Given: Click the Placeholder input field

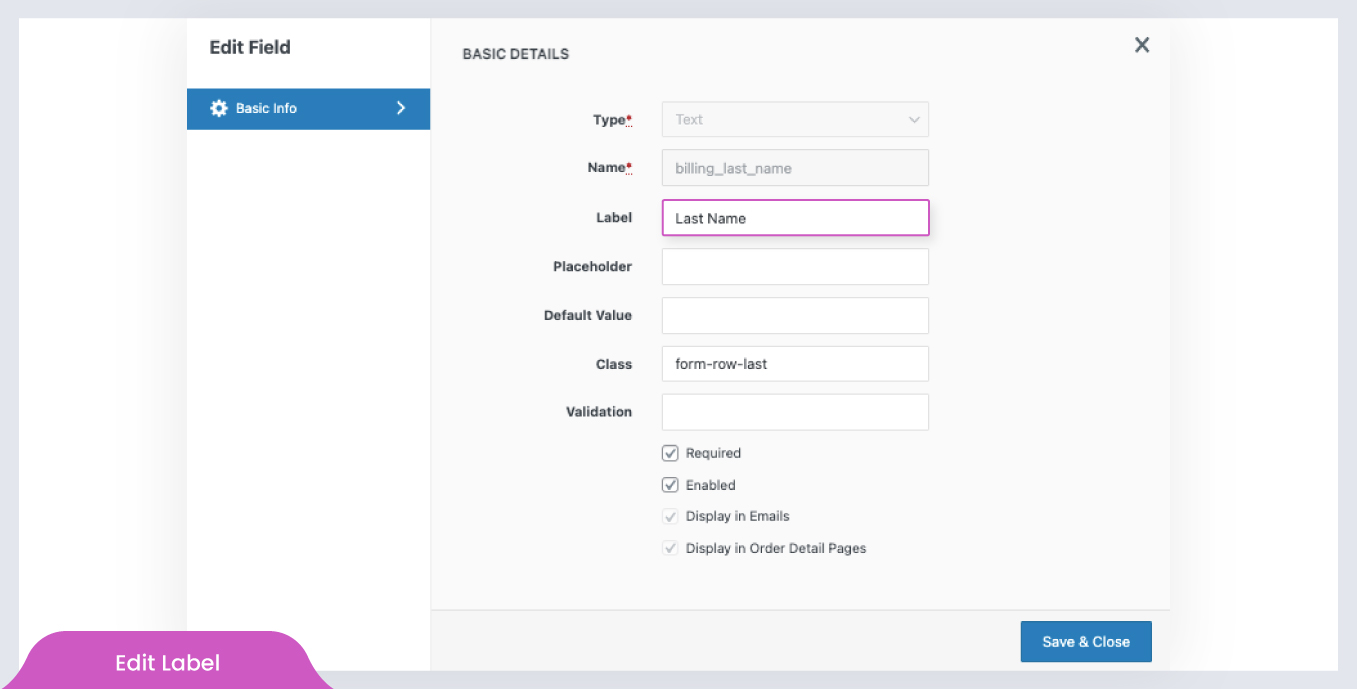Looking at the screenshot, I should (795, 266).
